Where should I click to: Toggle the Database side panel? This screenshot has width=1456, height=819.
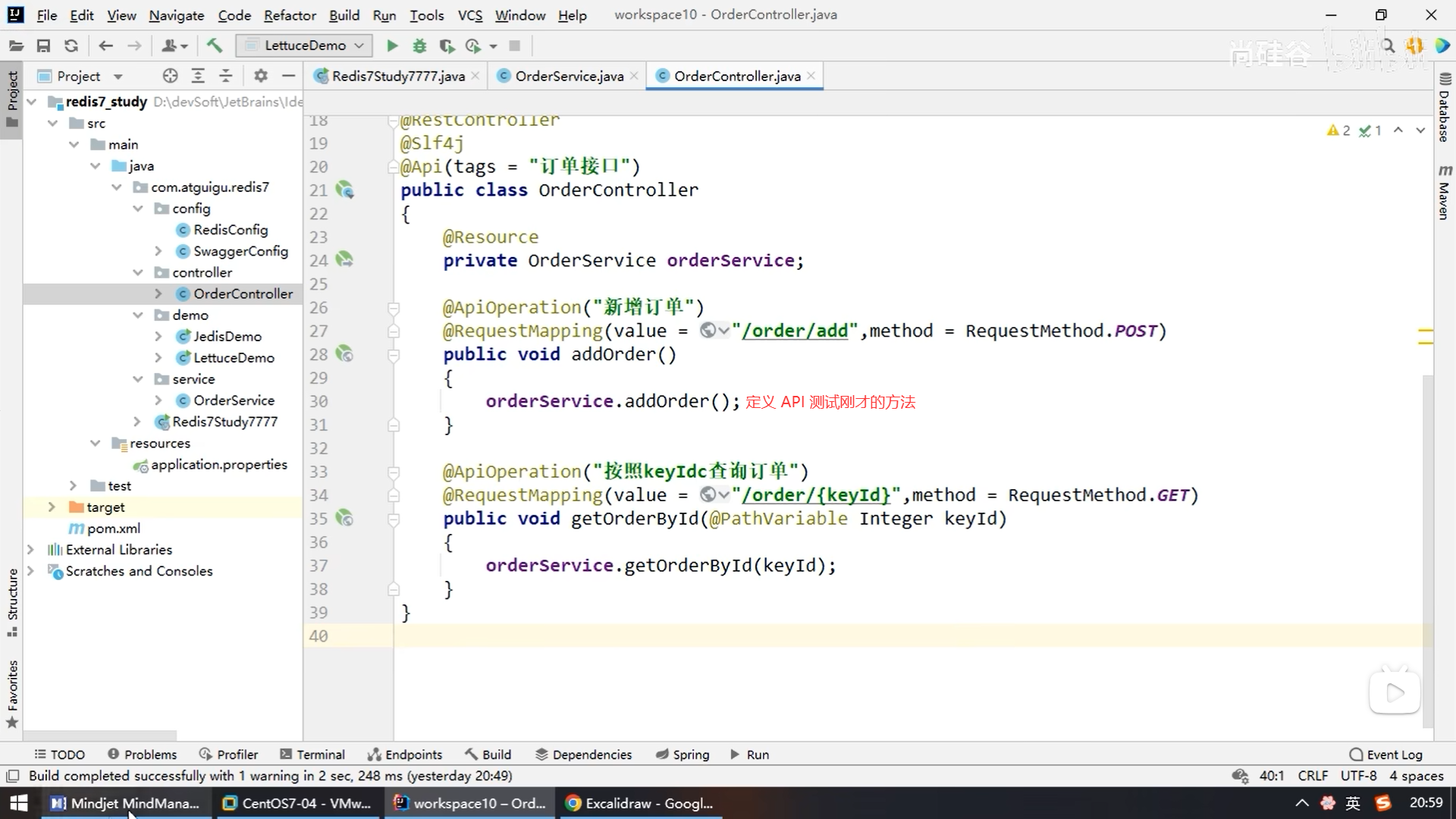(x=1445, y=108)
